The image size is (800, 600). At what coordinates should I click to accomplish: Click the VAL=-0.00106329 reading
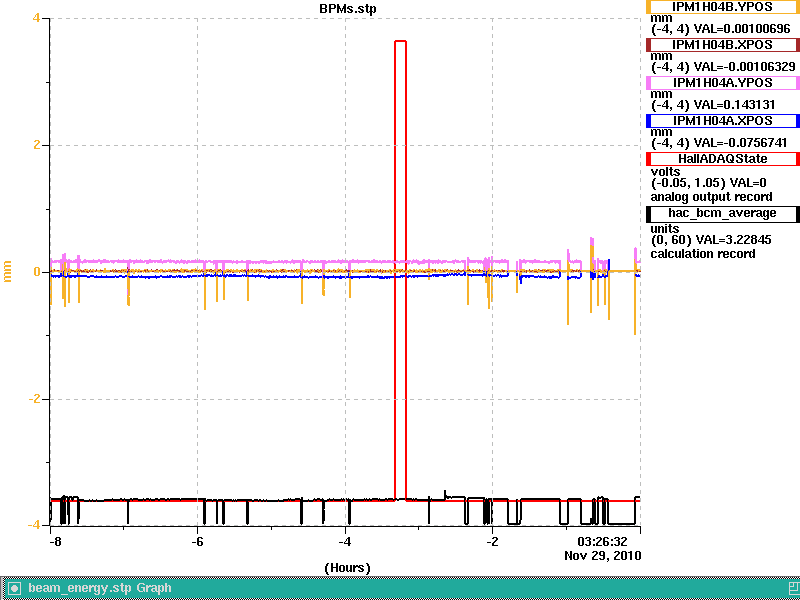(x=744, y=67)
